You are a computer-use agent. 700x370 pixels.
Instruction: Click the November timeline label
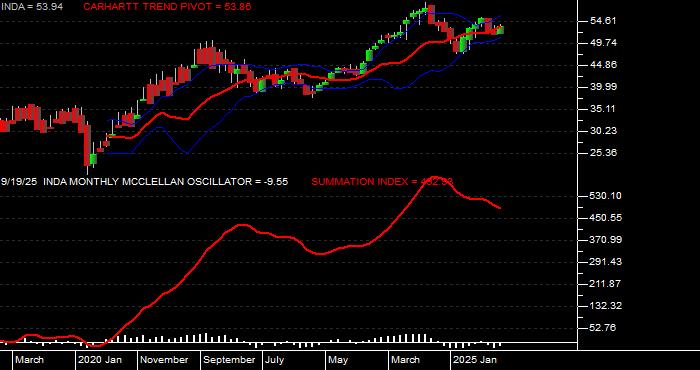[164, 360]
